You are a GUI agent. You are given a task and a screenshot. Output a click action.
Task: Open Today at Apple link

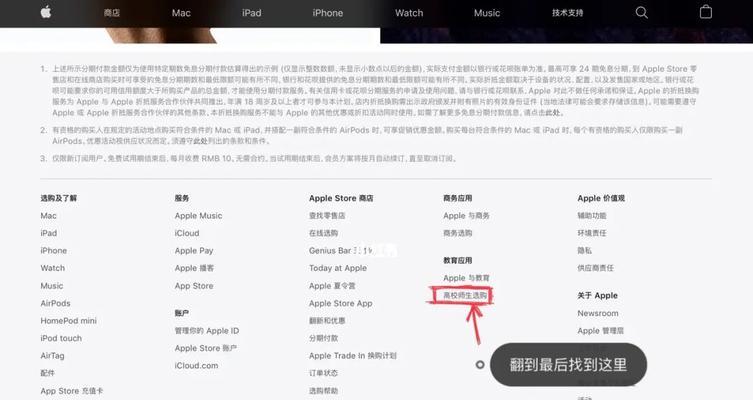point(338,268)
